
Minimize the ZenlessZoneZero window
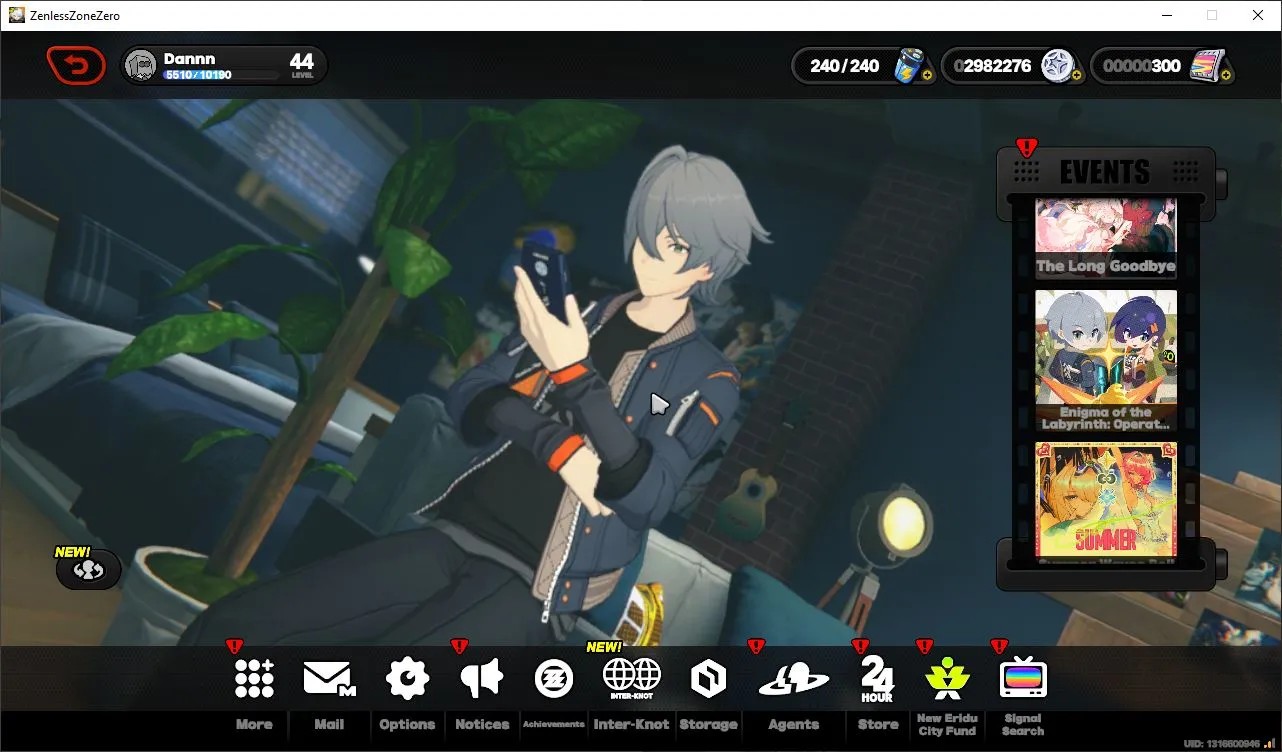[1166, 15]
